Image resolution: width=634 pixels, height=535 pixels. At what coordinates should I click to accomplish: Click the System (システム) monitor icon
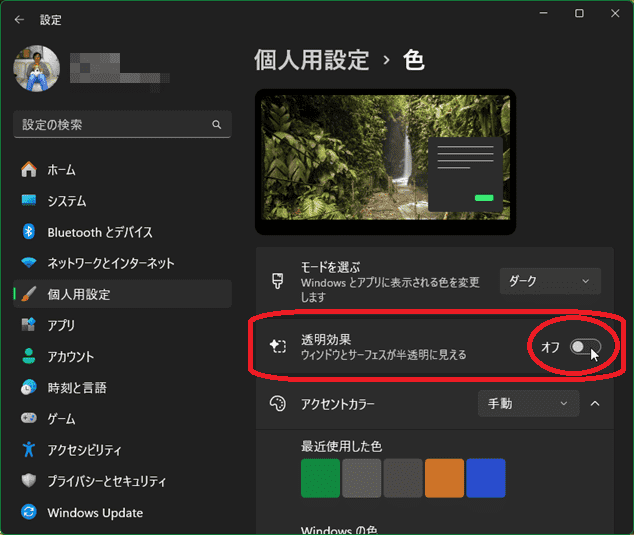28,201
